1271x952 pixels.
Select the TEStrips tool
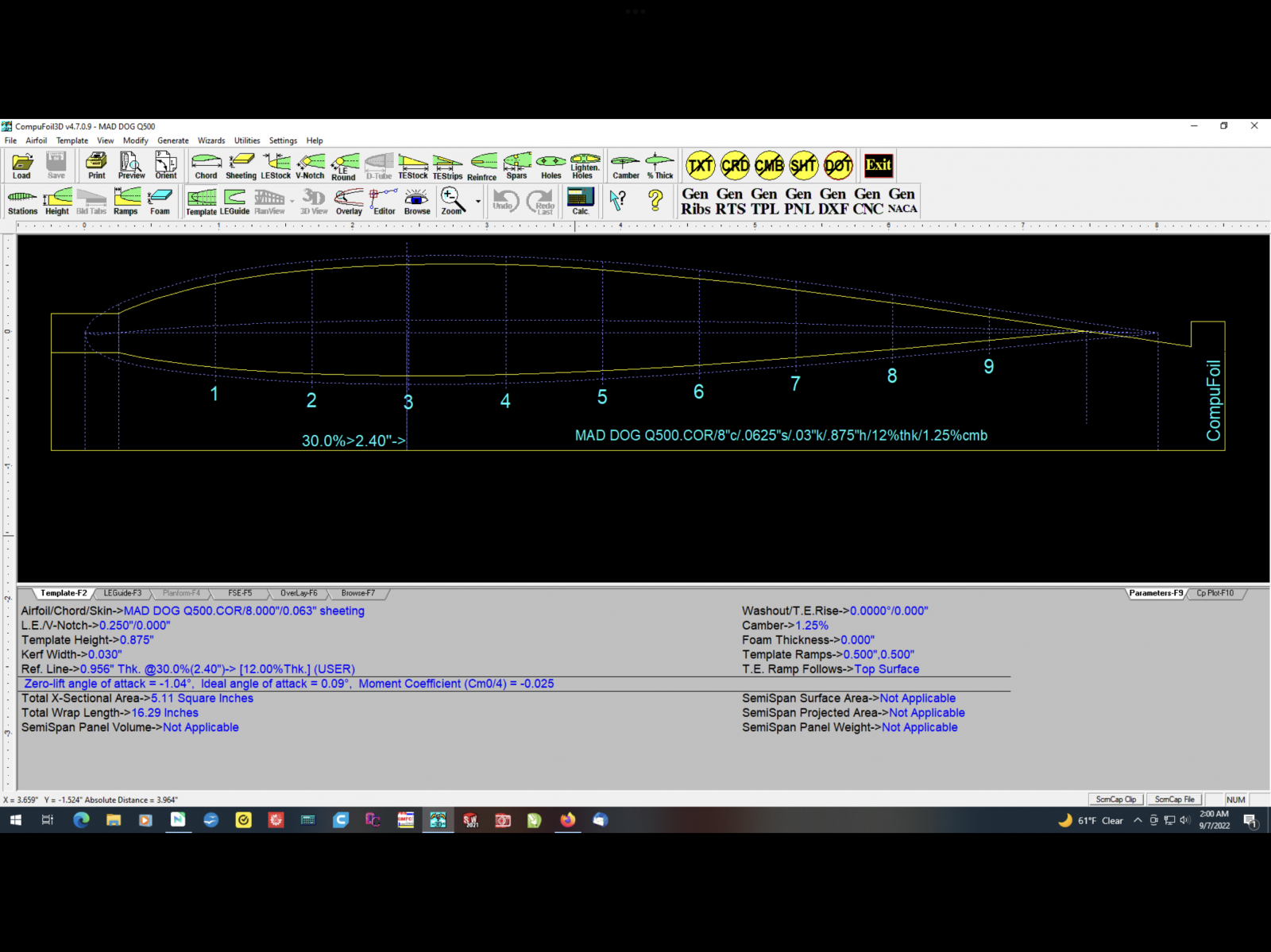coord(447,166)
